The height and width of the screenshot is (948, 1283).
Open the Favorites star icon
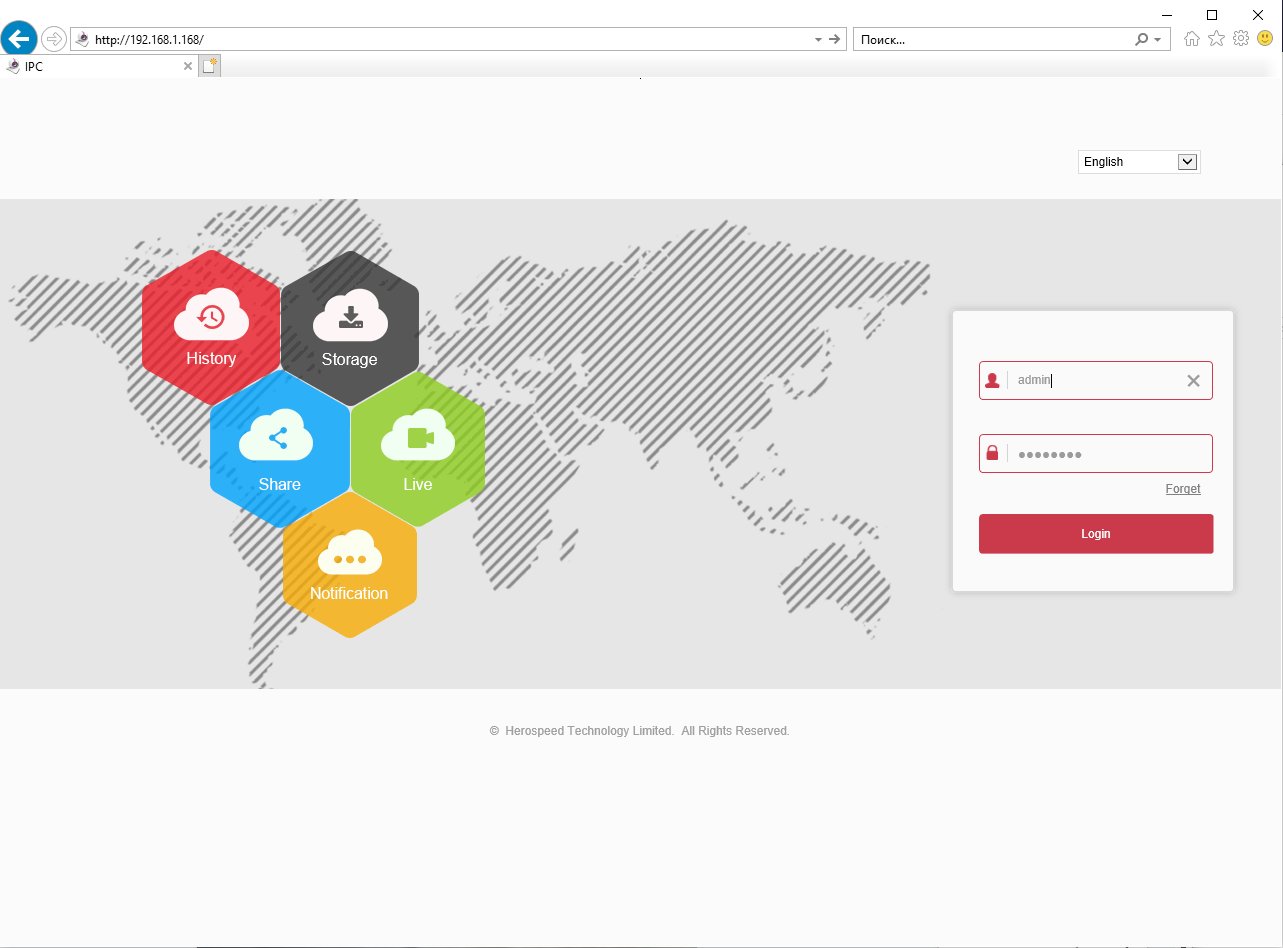[1216, 39]
